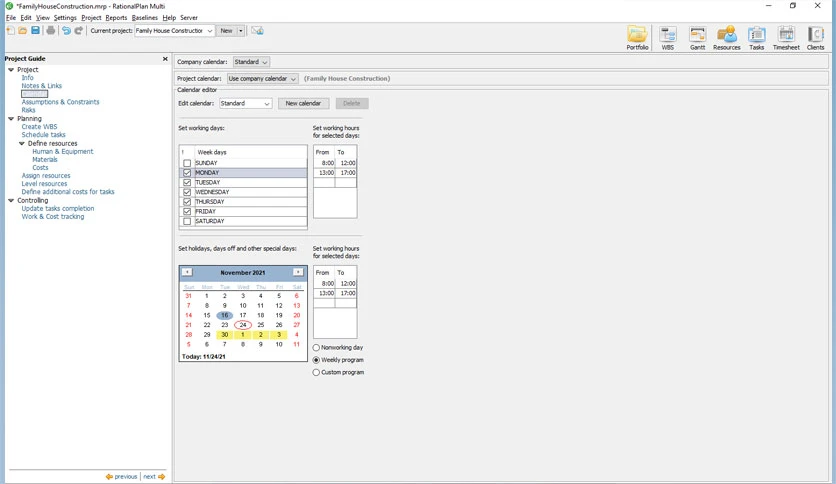Click the Delete calendar button
Viewport: 836px width, 484px height.
(x=352, y=103)
